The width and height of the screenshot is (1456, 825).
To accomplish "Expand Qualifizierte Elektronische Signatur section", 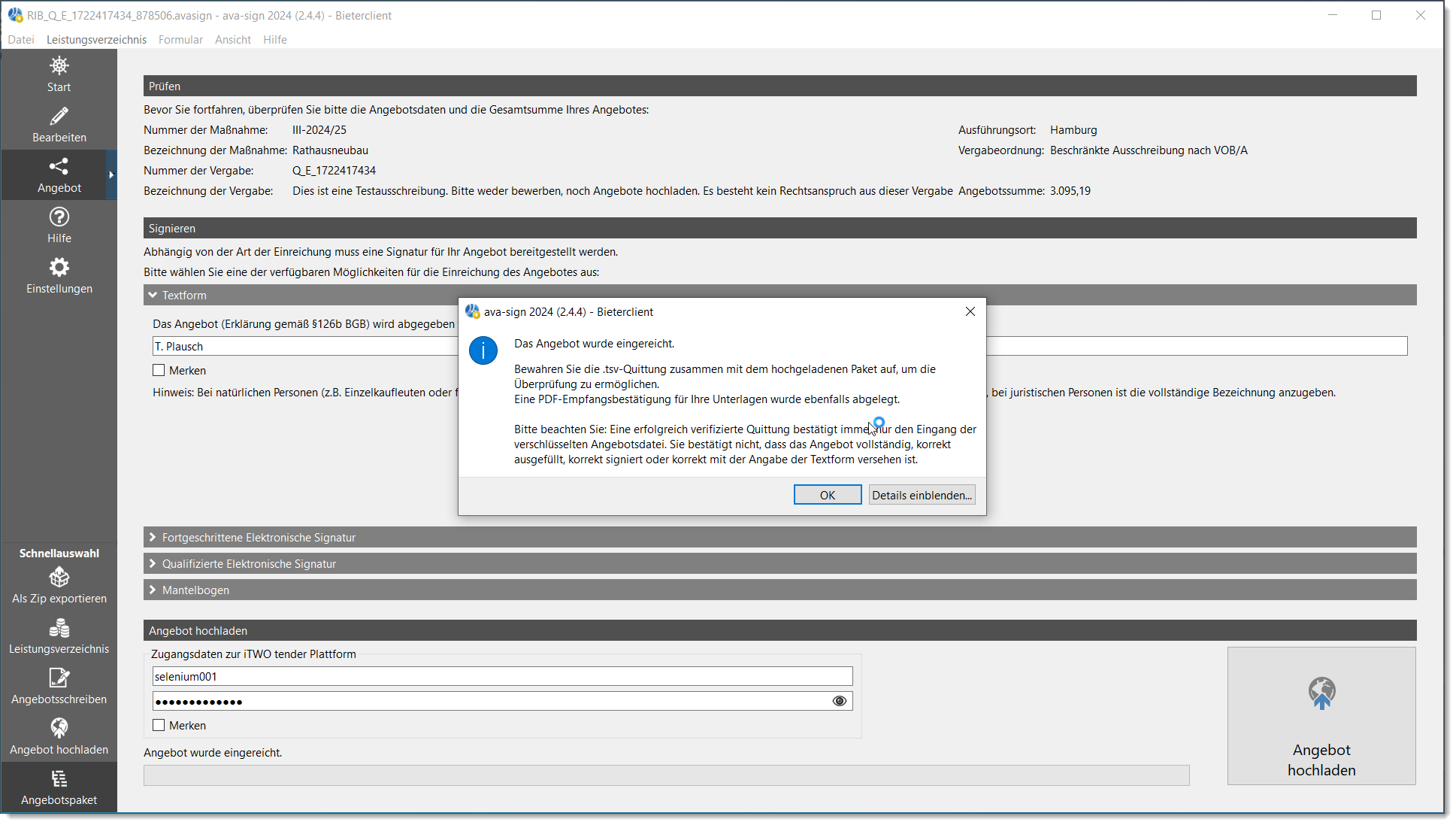I will tap(779, 563).
